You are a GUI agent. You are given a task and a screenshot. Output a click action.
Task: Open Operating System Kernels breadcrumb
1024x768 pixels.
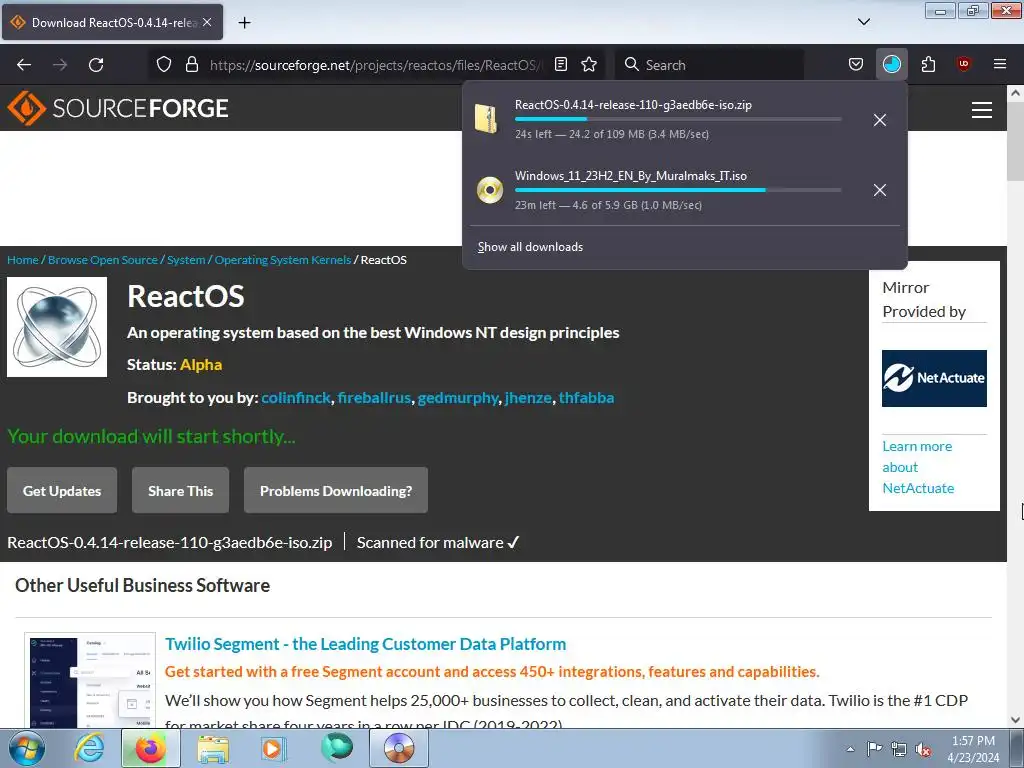283,260
